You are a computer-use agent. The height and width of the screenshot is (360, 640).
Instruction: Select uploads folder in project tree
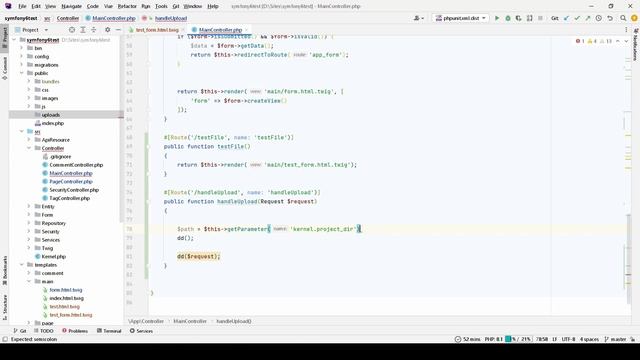[51, 115]
